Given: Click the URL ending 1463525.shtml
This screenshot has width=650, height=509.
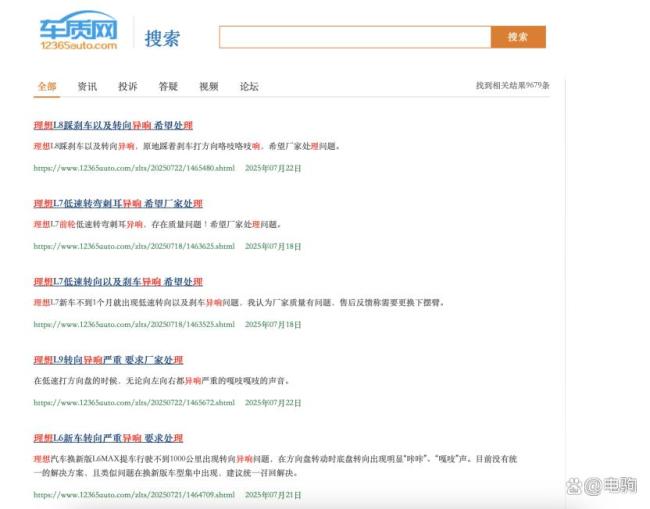Looking at the screenshot, I should (x=134, y=324).
